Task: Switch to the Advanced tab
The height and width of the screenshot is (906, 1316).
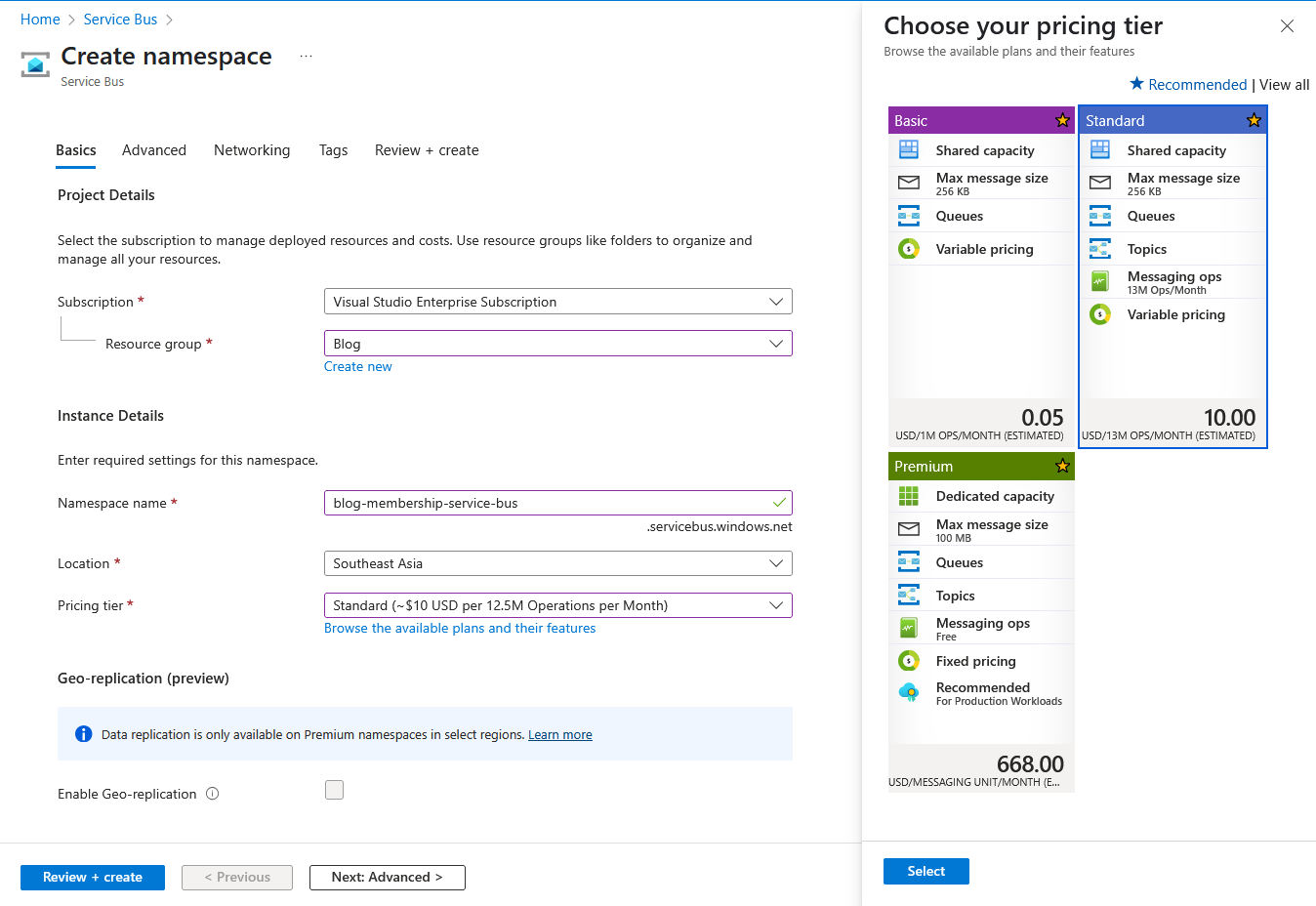Action: pyautogui.click(x=154, y=150)
